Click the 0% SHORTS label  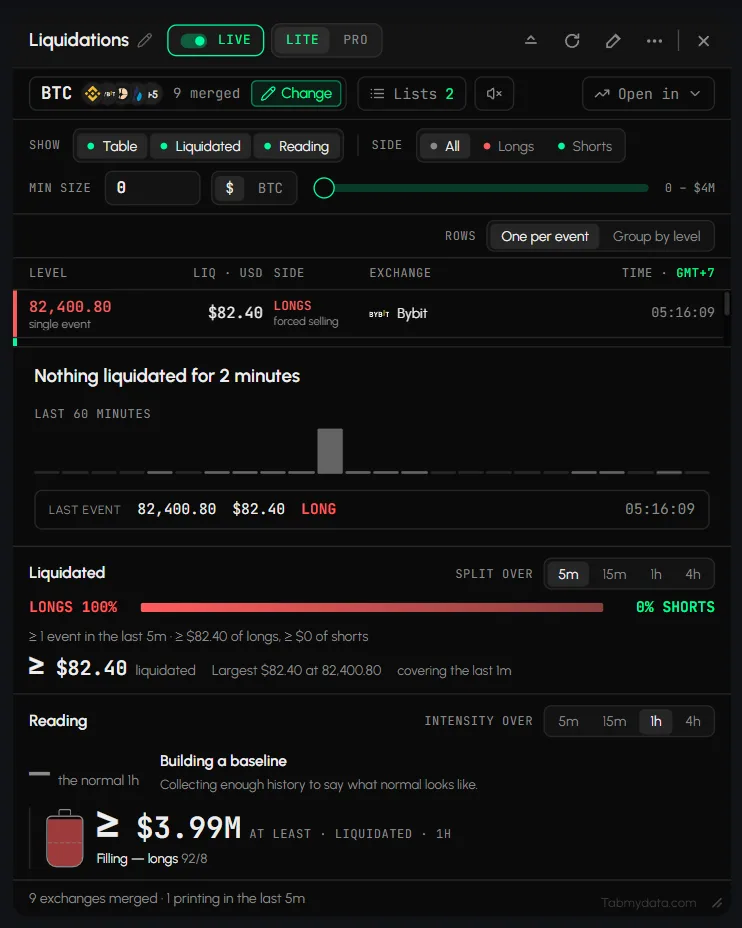coord(675,607)
